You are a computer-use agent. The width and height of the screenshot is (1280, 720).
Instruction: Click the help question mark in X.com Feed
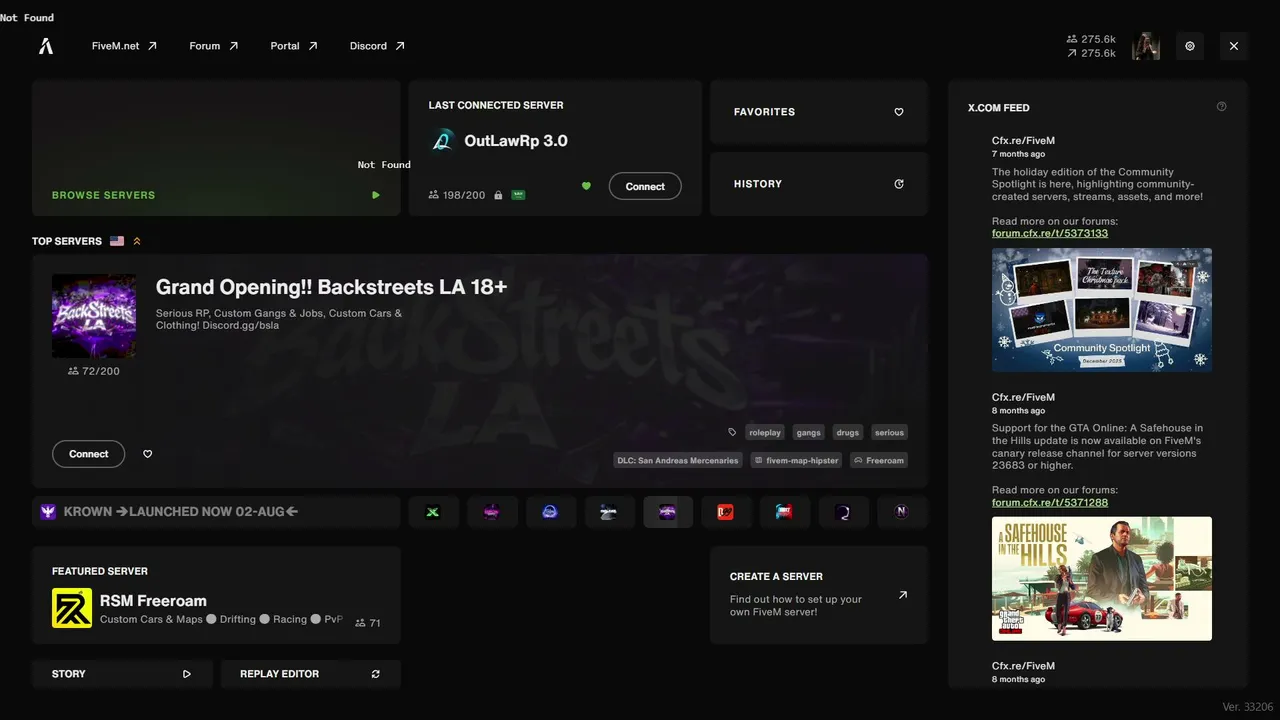[x=1221, y=107]
